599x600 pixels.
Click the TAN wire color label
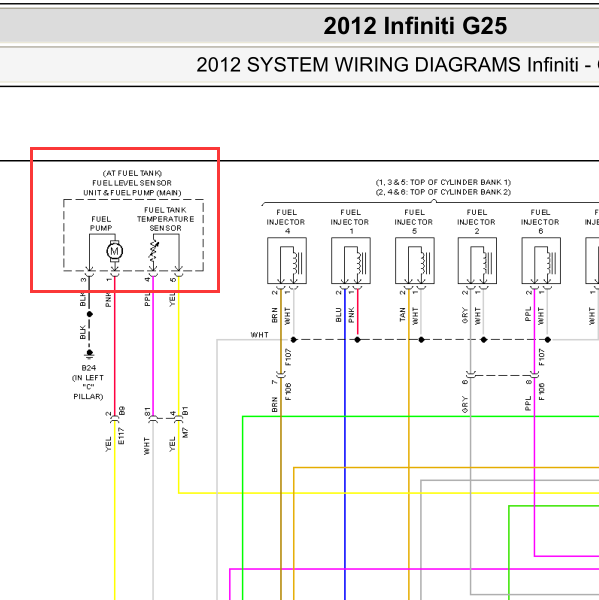(402, 315)
